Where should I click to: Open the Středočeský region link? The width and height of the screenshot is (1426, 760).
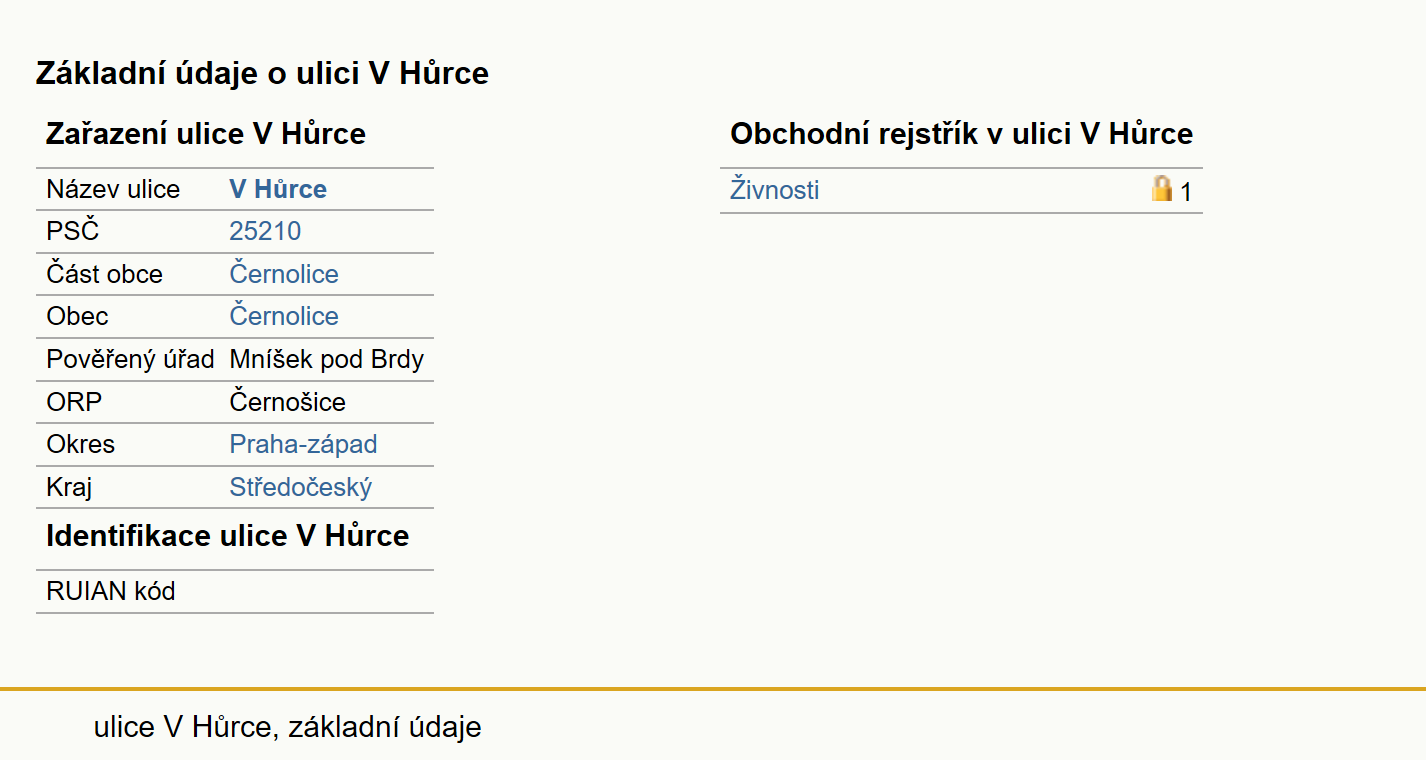coord(301,487)
